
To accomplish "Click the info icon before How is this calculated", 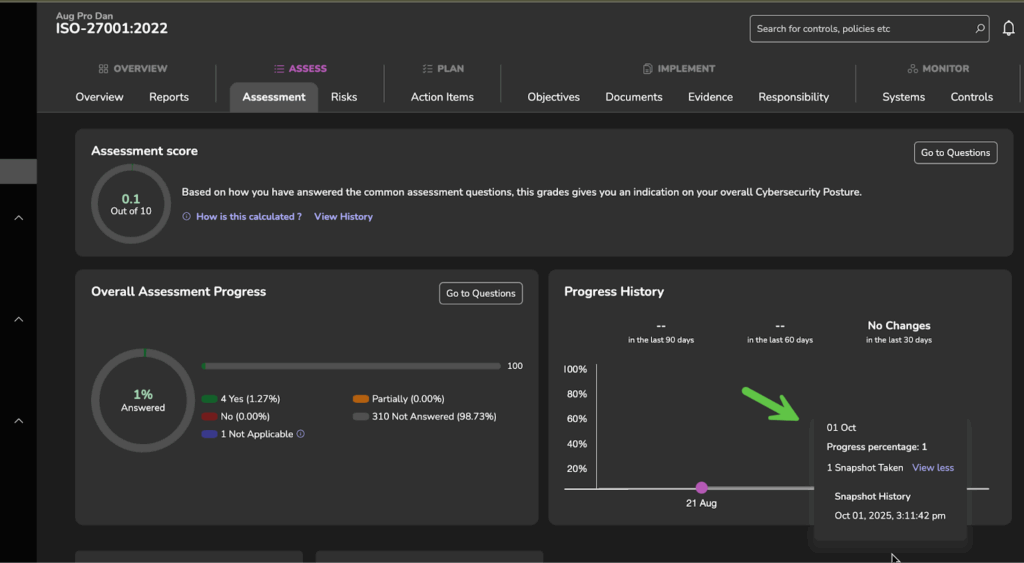I will click(x=187, y=217).
